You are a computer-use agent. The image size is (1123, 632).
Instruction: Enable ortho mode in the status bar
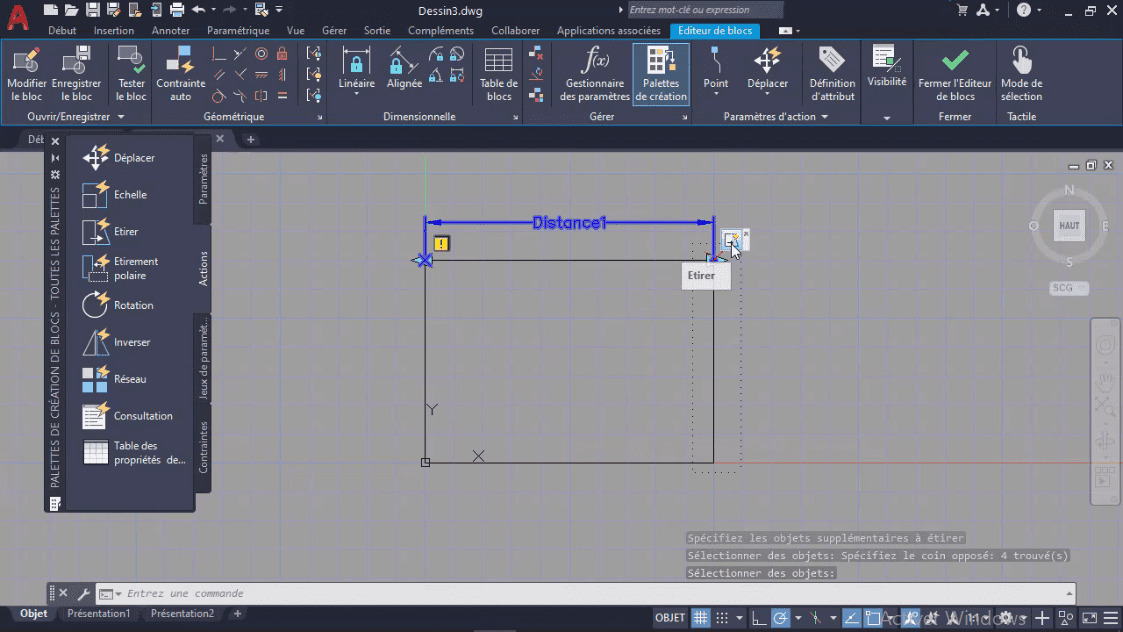pos(757,617)
